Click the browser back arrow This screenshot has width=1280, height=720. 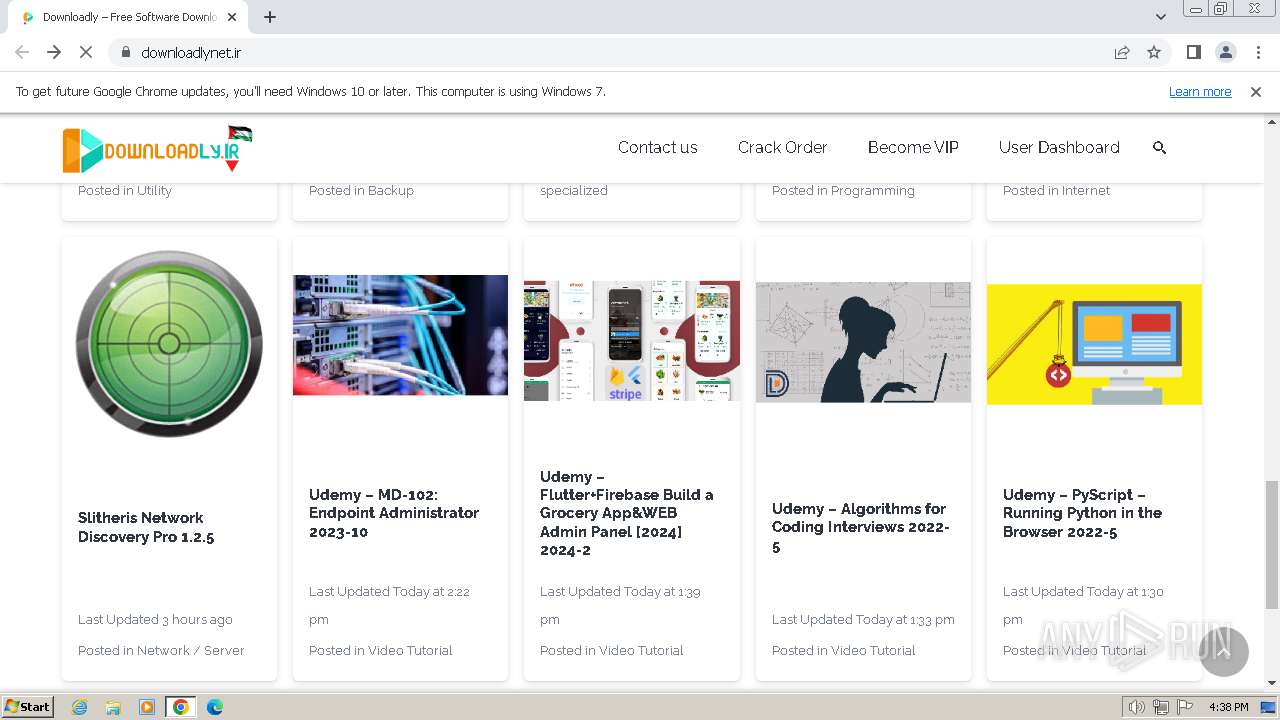point(22,52)
